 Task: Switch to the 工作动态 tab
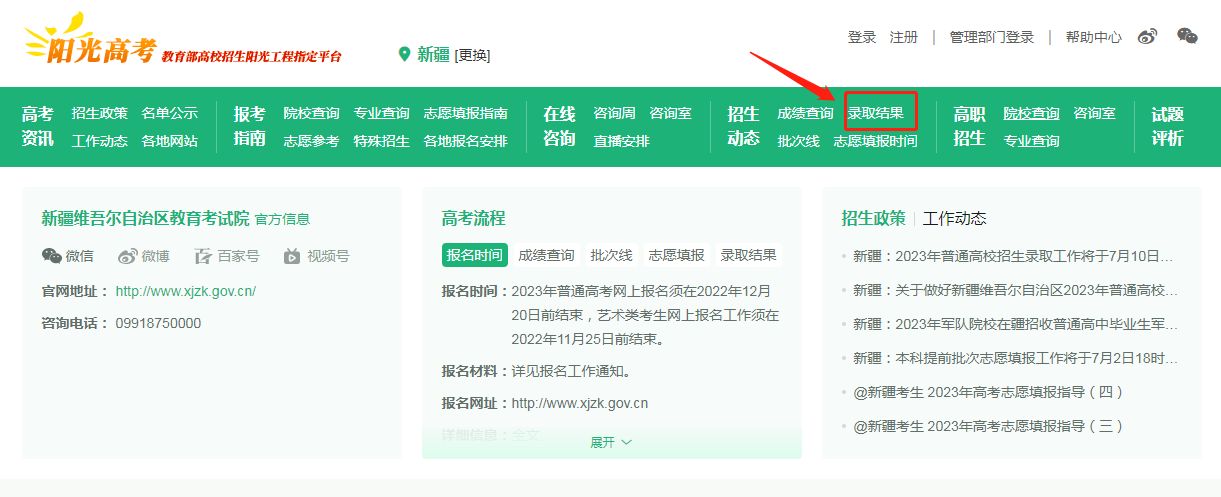click(x=954, y=218)
